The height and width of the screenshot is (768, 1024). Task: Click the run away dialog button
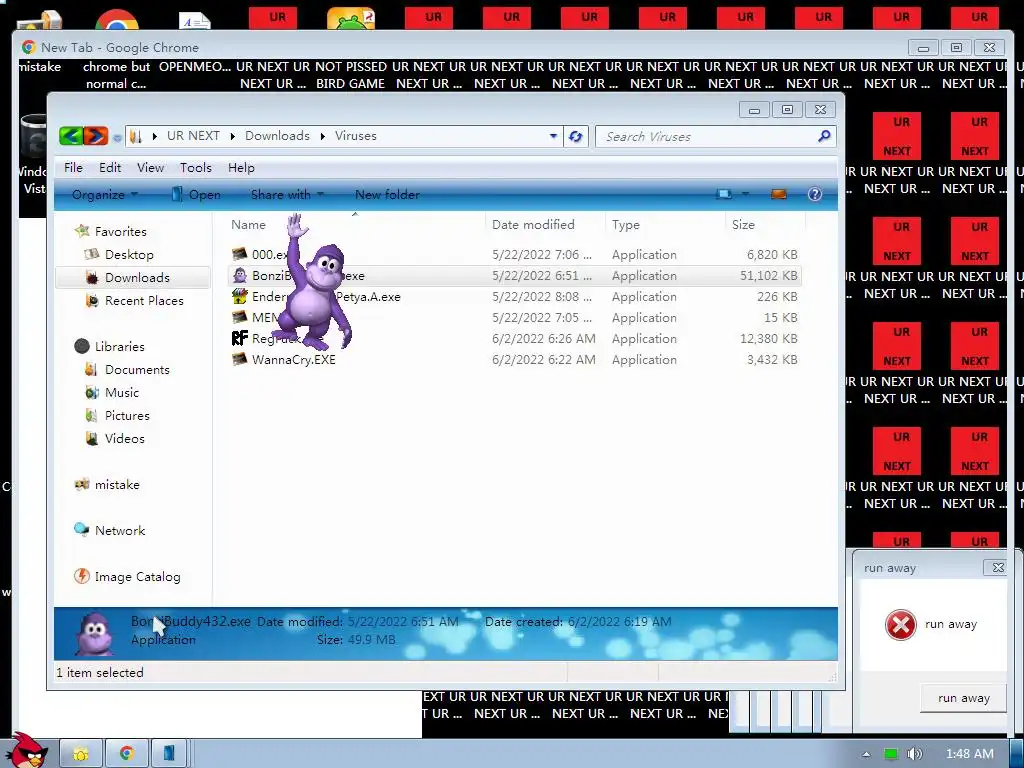[963, 698]
